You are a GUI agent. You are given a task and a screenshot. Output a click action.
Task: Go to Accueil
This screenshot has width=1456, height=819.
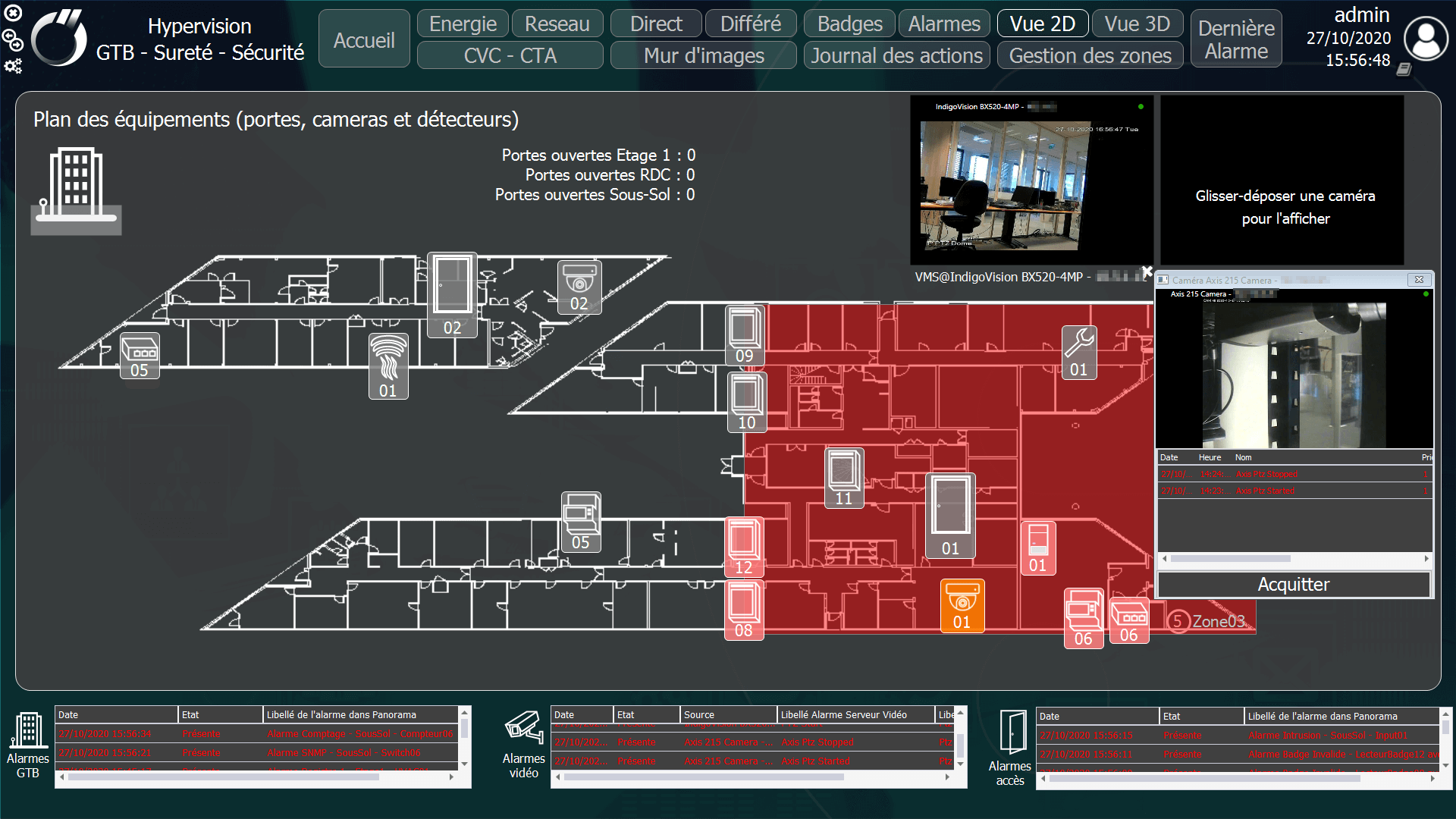pyautogui.click(x=363, y=38)
